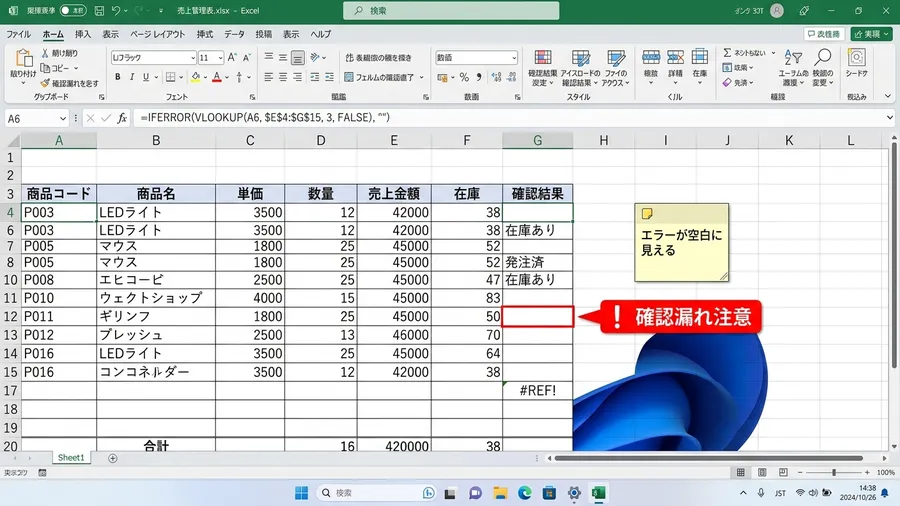Click the yellow fill color swatch

point(196,77)
